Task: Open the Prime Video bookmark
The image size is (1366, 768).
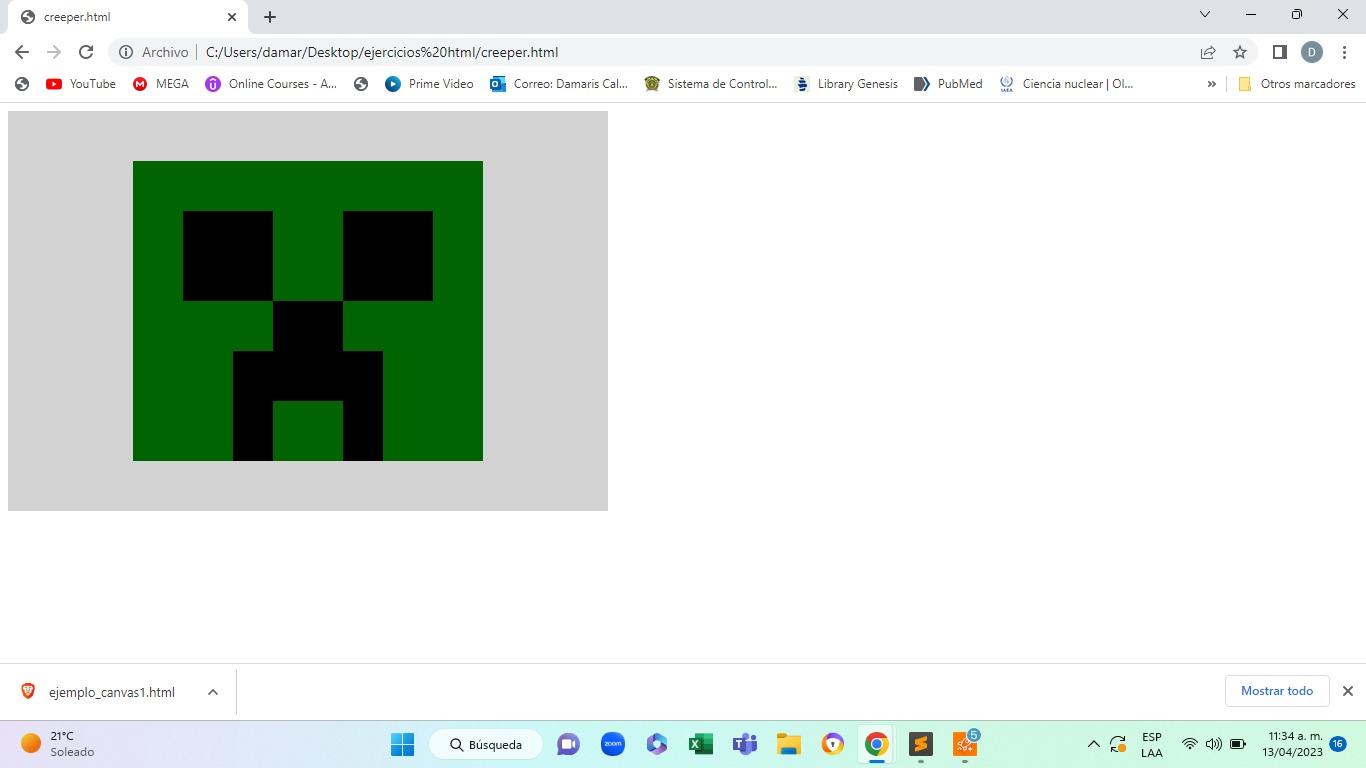Action: click(429, 84)
